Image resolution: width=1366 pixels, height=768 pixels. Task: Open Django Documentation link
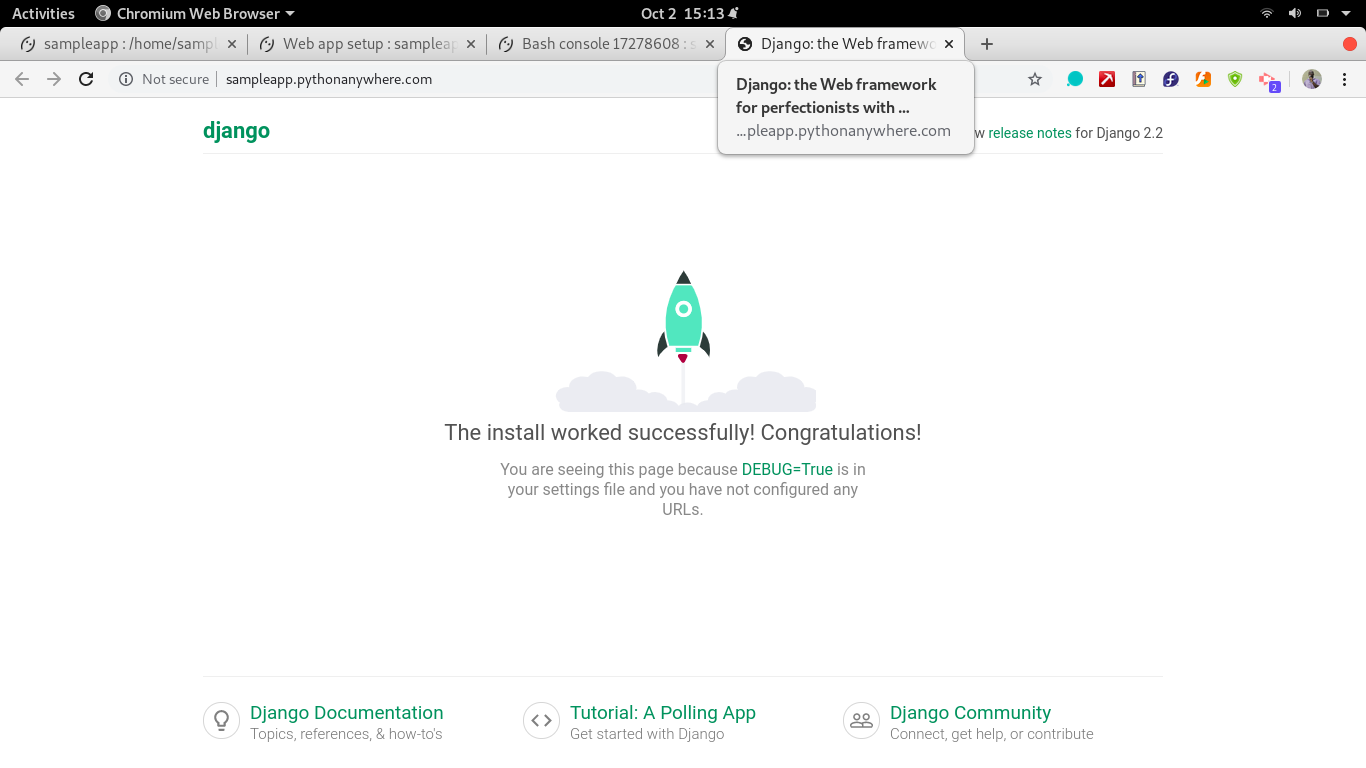click(x=347, y=712)
